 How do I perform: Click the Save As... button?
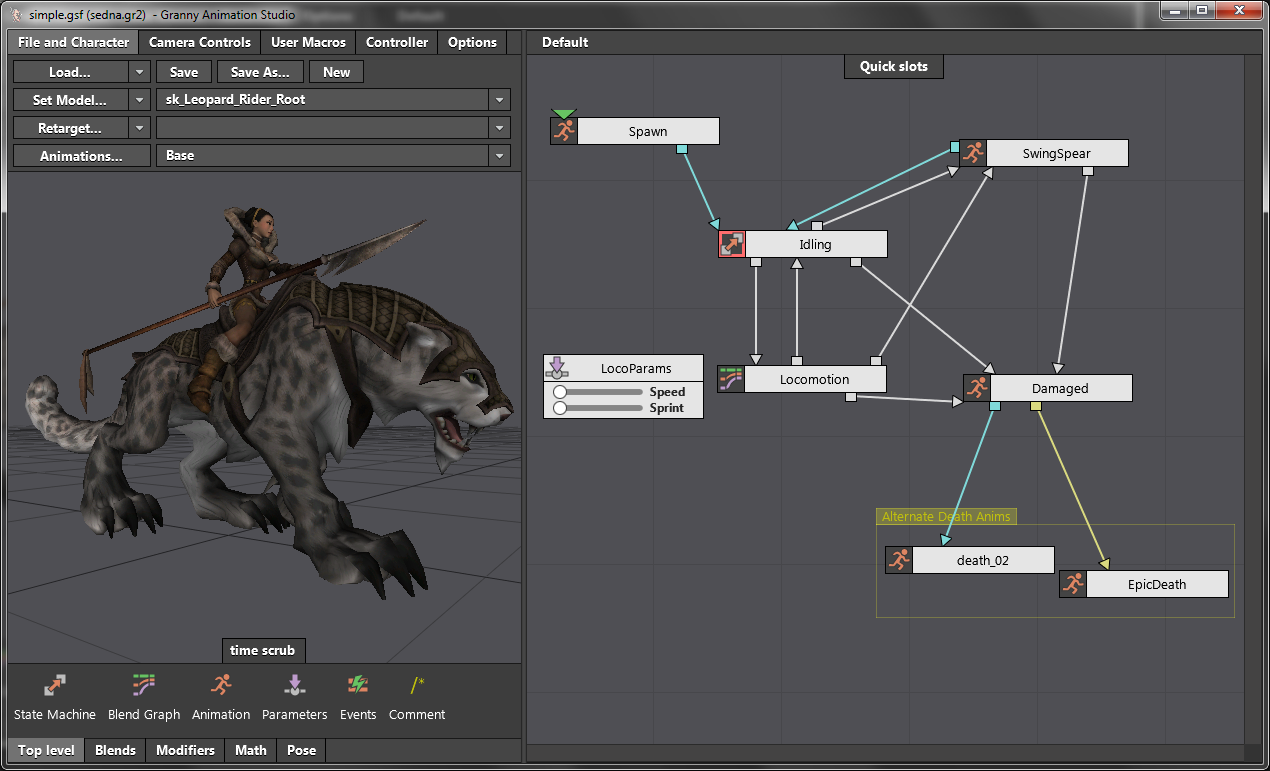[x=260, y=72]
